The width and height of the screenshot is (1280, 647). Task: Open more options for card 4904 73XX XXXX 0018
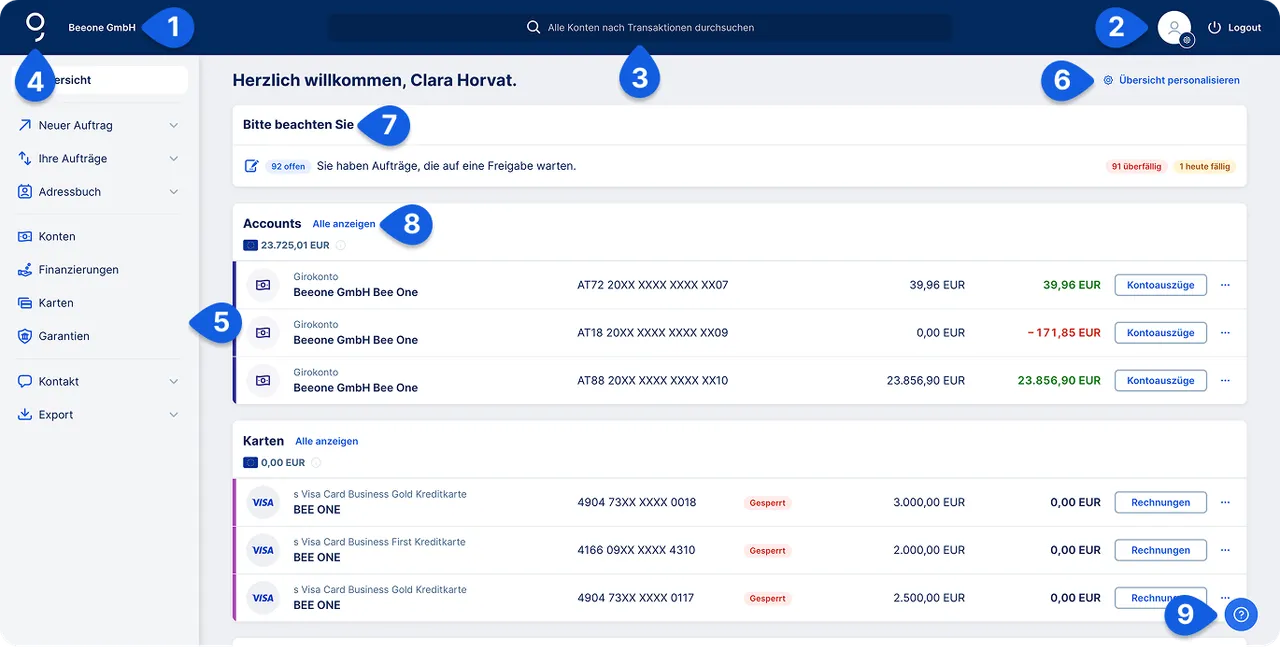coord(1225,503)
